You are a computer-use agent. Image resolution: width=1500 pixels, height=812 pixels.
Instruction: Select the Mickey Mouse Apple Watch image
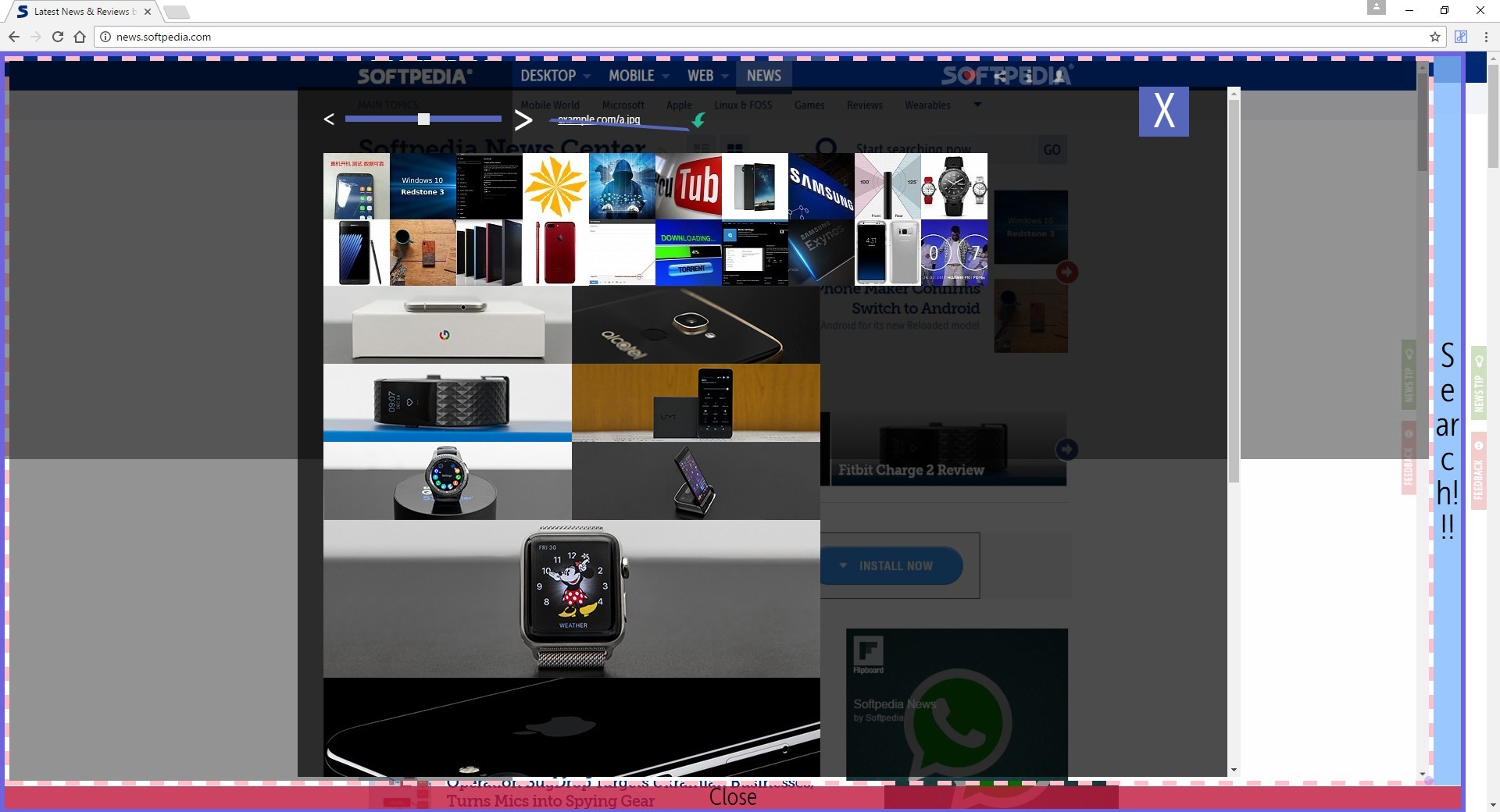coord(572,599)
